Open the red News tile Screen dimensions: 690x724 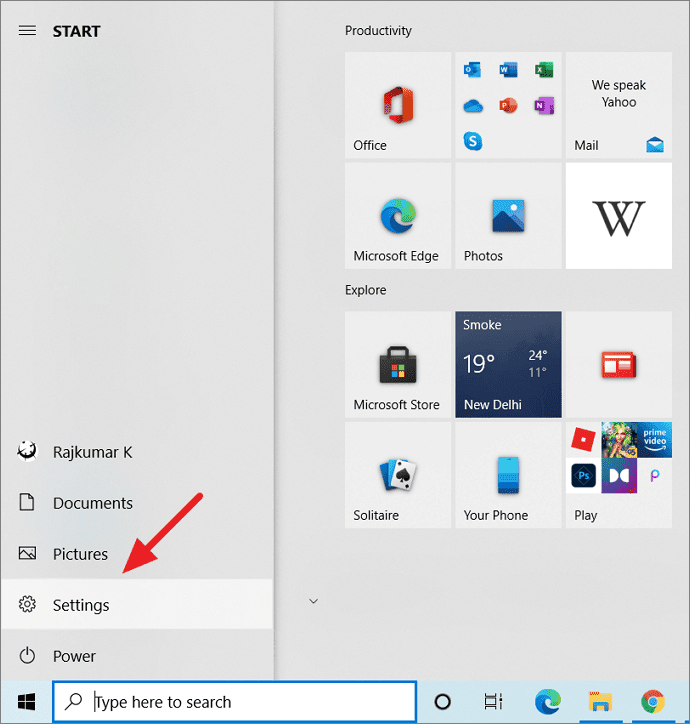619,364
